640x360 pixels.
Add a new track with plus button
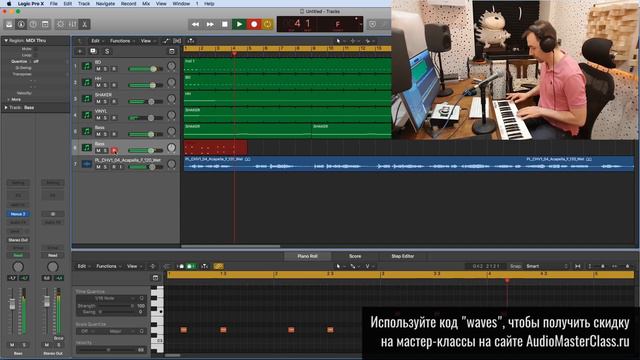pyautogui.click(x=80, y=51)
